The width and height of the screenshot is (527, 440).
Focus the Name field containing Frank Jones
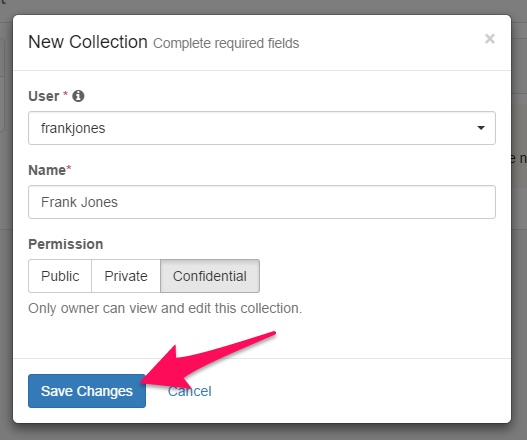click(x=262, y=202)
